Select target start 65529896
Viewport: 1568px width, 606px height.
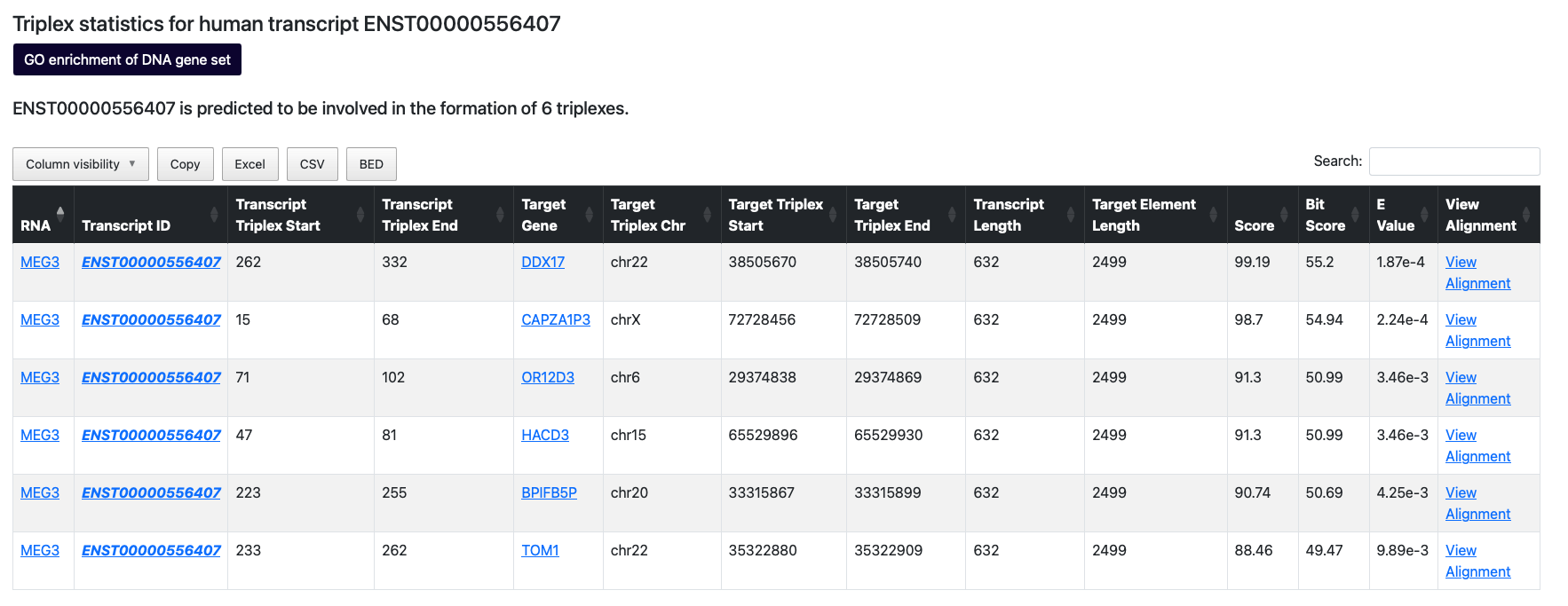(x=763, y=435)
